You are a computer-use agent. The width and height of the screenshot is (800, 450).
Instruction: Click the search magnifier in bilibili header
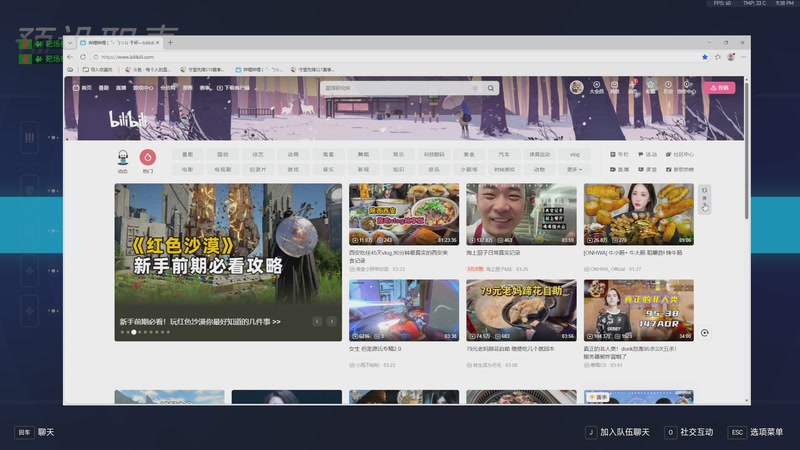tap(490, 88)
